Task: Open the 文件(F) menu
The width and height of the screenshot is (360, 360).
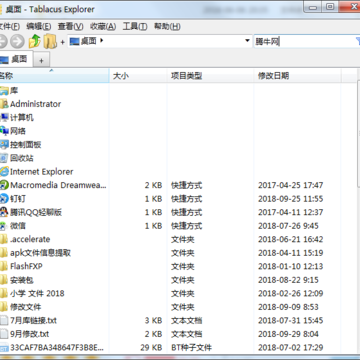Action: coord(9,26)
